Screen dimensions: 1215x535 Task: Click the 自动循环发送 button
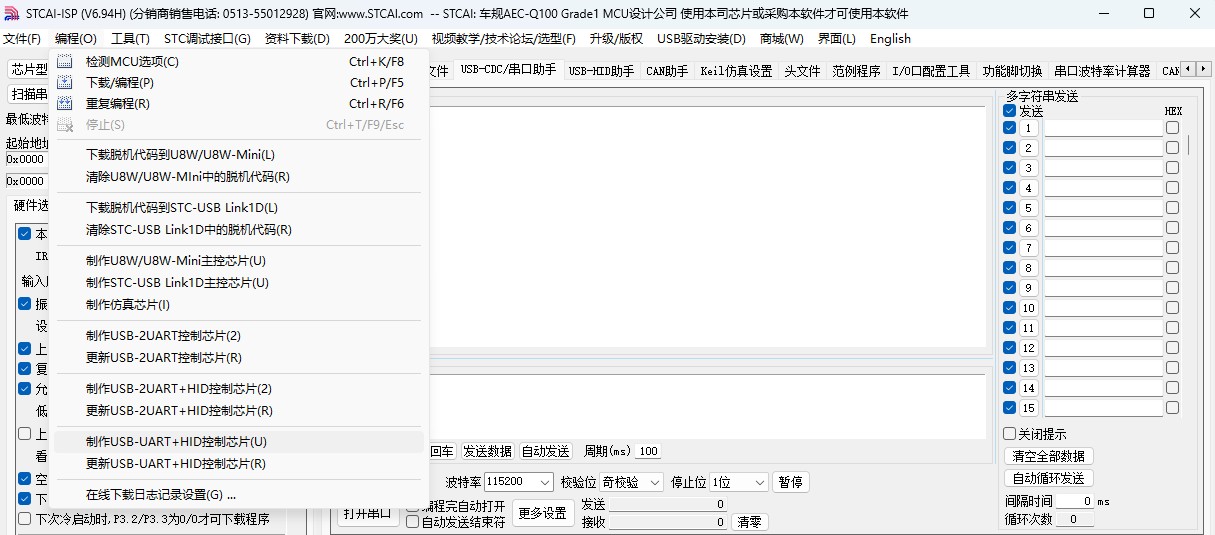click(x=1048, y=478)
